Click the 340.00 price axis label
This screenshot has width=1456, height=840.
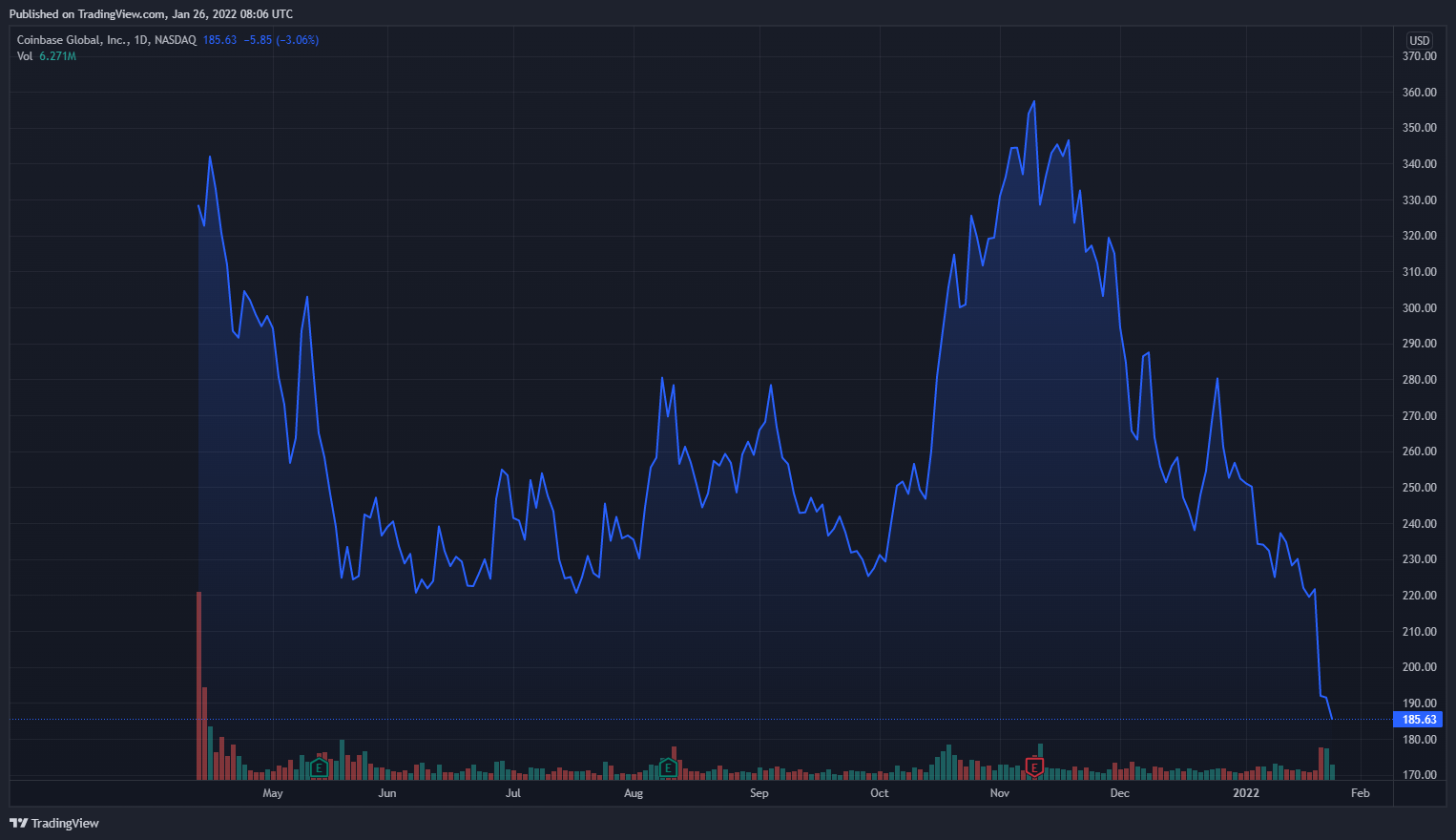click(x=1420, y=164)
